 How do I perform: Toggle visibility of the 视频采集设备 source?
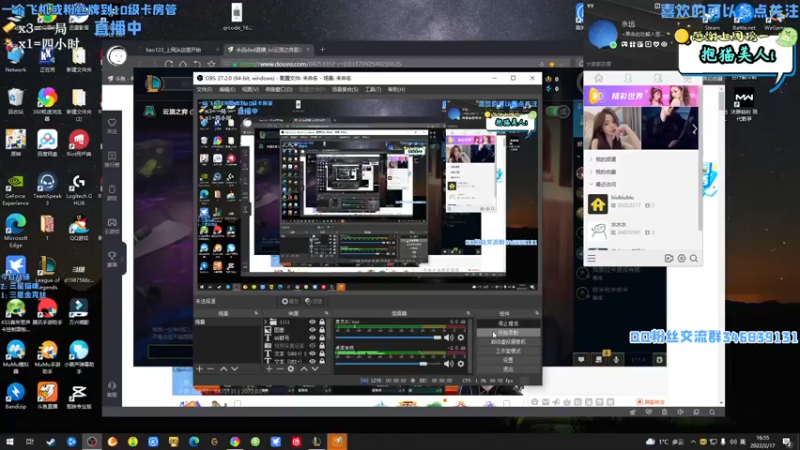312,345
